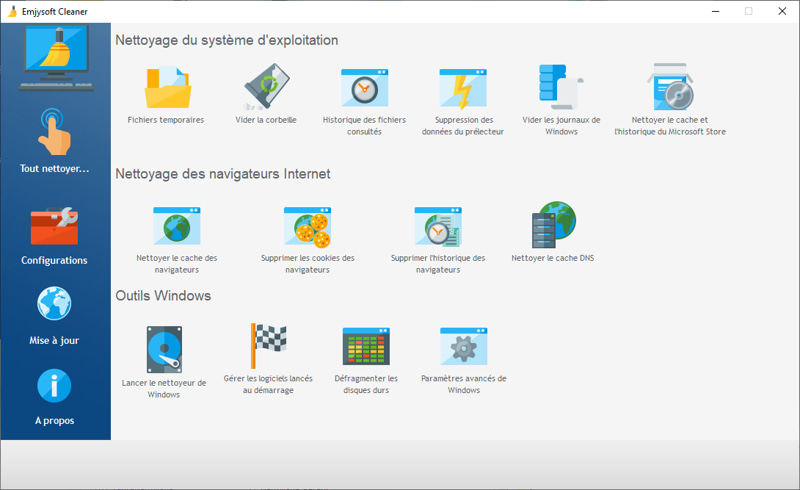Click the Vider la corbeille icon

click(265, 87)
